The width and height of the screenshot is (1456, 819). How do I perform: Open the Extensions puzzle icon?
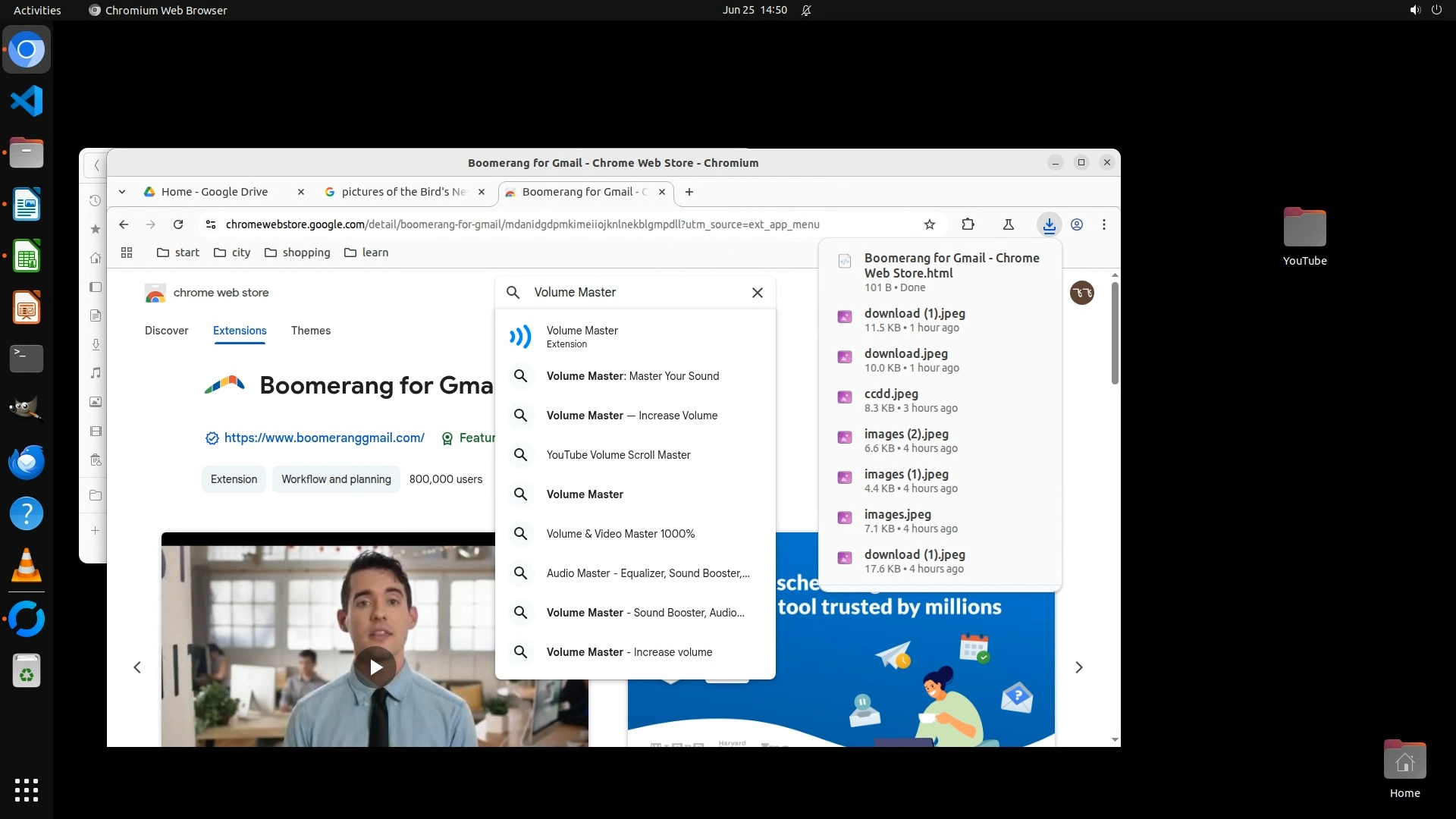(968, 224)
